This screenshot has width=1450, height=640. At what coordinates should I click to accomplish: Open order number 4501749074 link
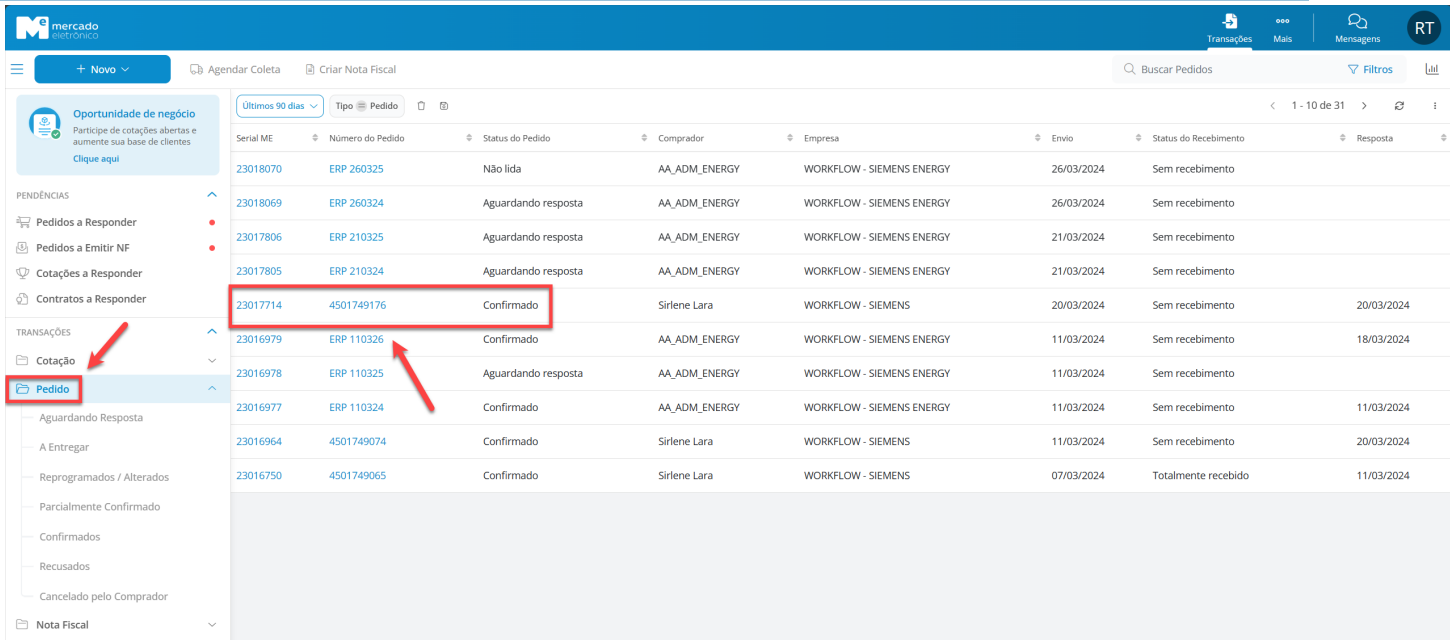(357, 441)
